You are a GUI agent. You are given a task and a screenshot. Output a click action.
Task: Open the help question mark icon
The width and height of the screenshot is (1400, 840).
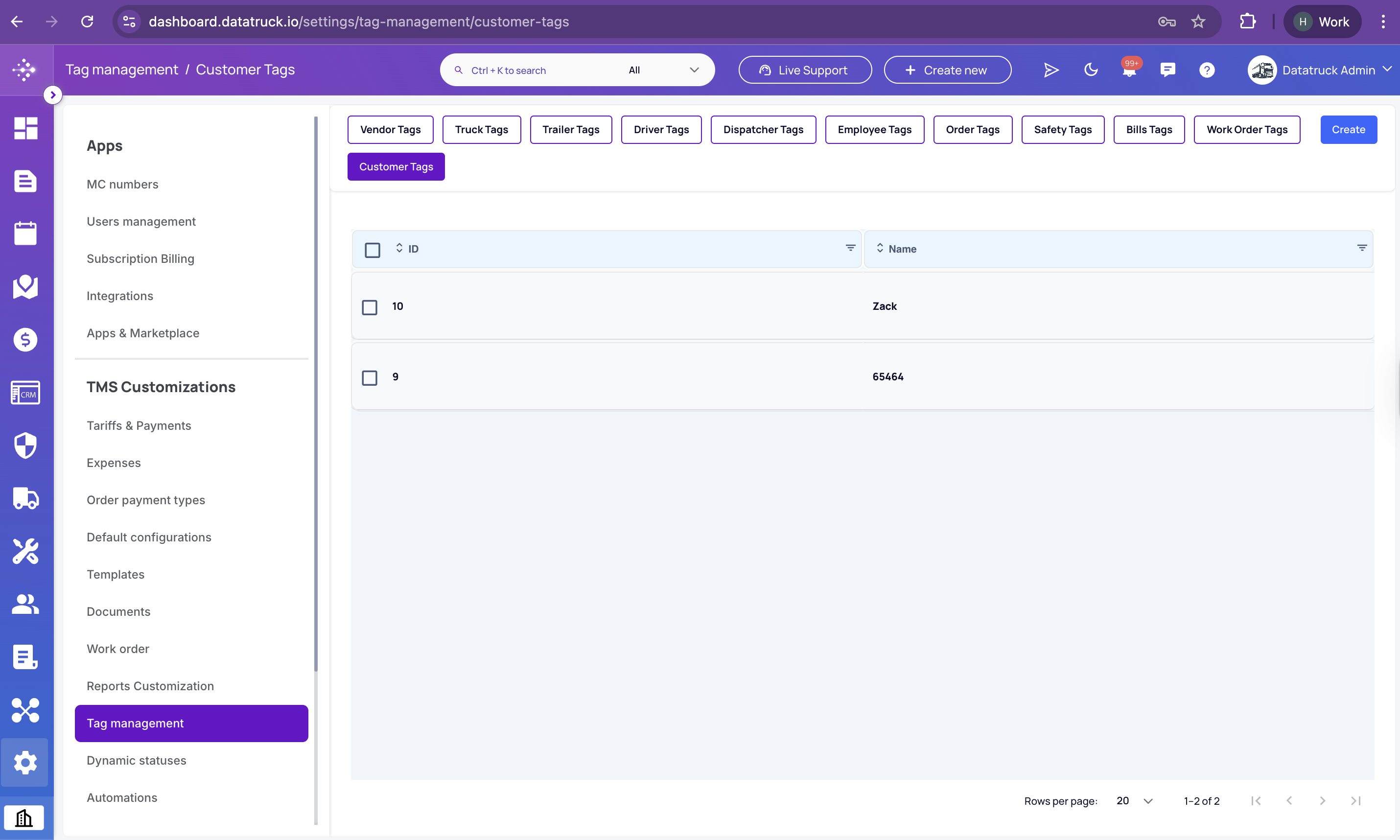coord(1207,70)
